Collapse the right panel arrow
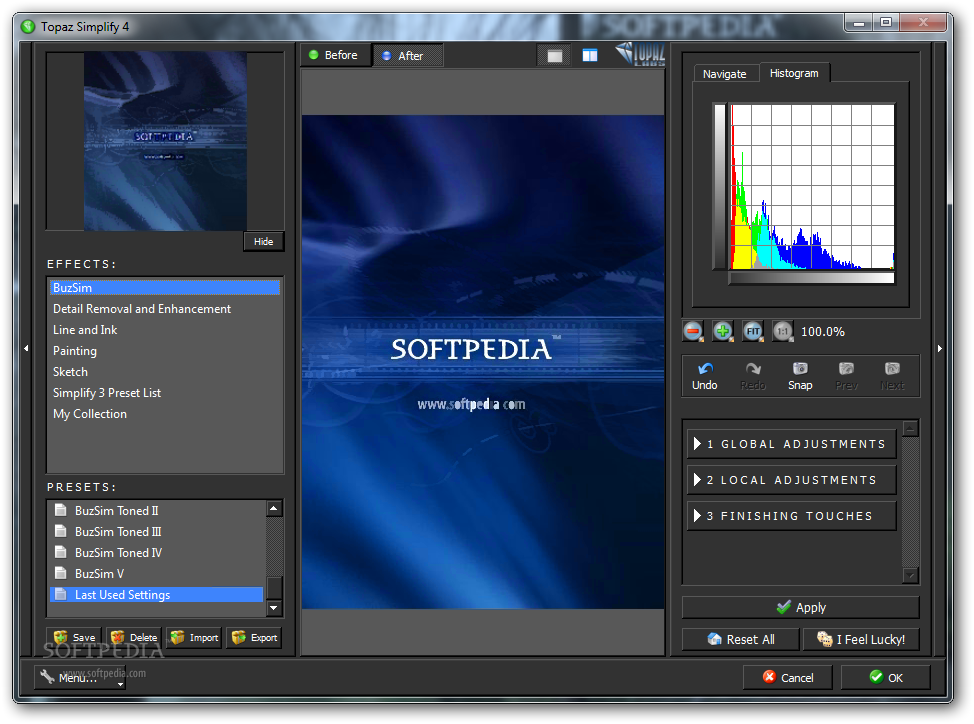Image resolution: width=974 pixels, height=724 pixels. 940,348
